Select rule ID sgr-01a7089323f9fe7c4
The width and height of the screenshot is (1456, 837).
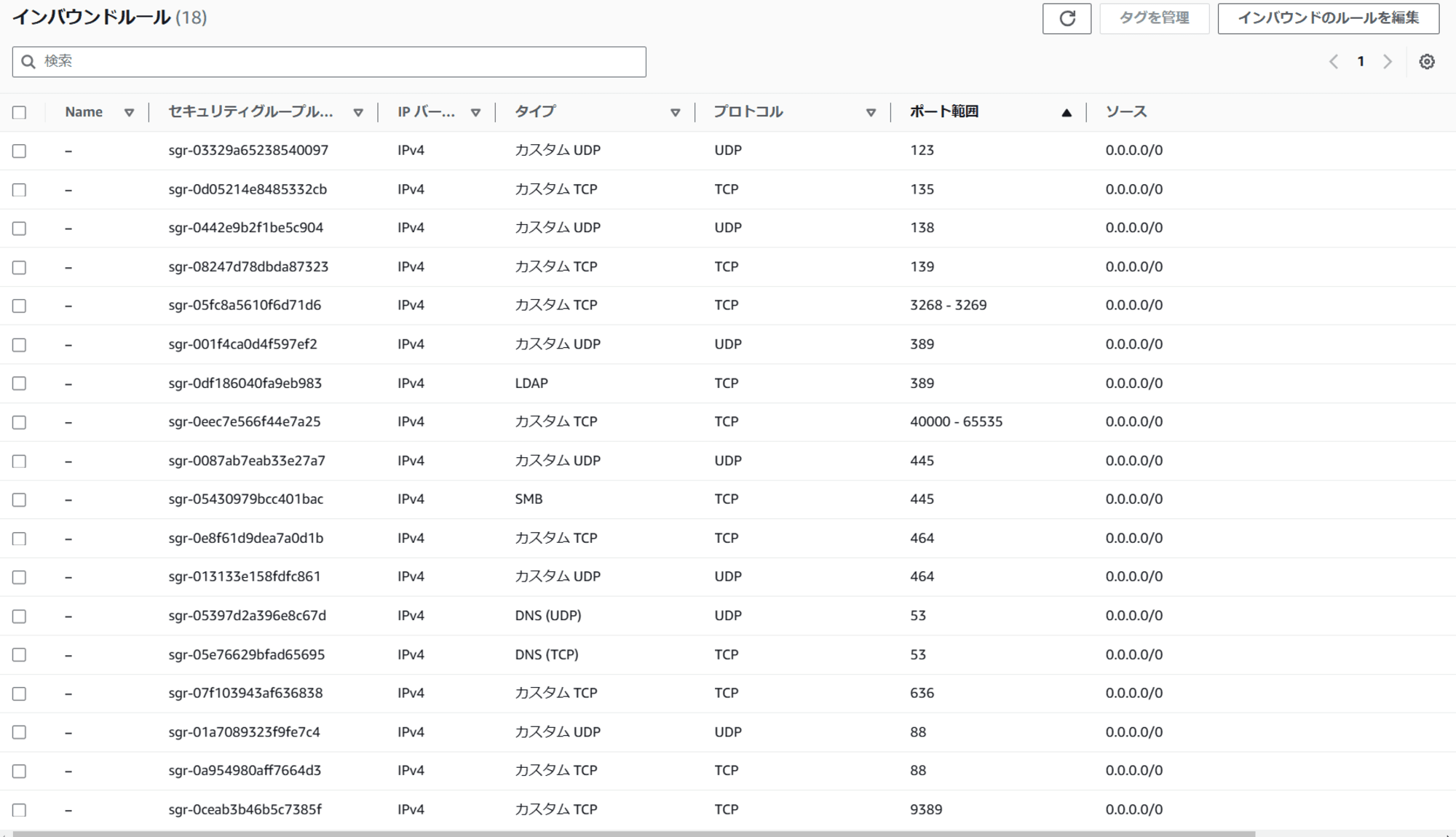pos(244,732)
